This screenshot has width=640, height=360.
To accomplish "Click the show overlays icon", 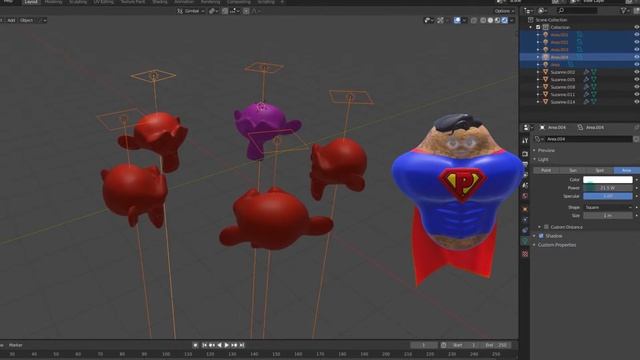I will click(458, 20).
